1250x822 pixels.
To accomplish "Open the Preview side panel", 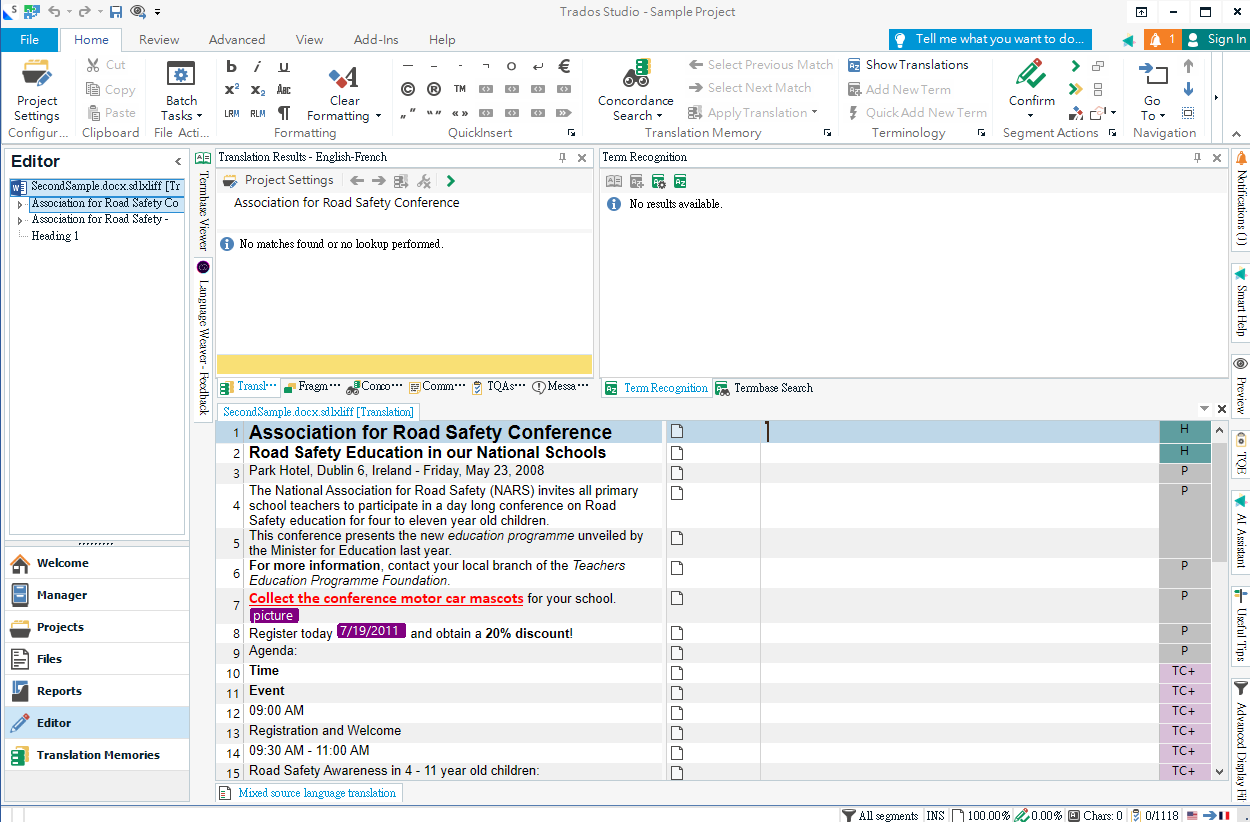I will (x=1241, y=386).
